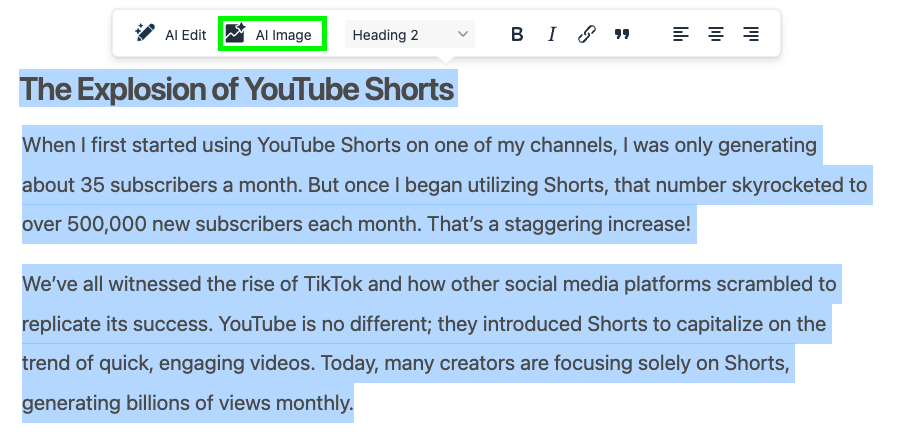Viewport: 905px width, 435px height.
Task: Click the text 'generating billions of views monthly.'
Action: coord(188,403)
